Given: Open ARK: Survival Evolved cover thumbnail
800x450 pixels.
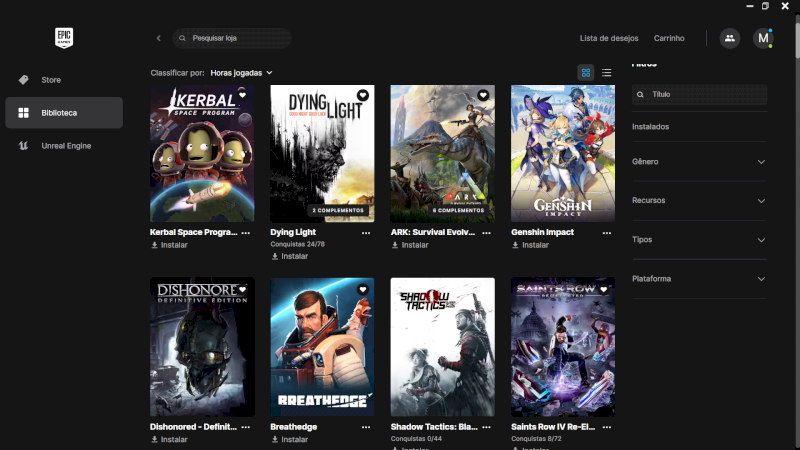Looking at the screenshot, I should [442, 154].
